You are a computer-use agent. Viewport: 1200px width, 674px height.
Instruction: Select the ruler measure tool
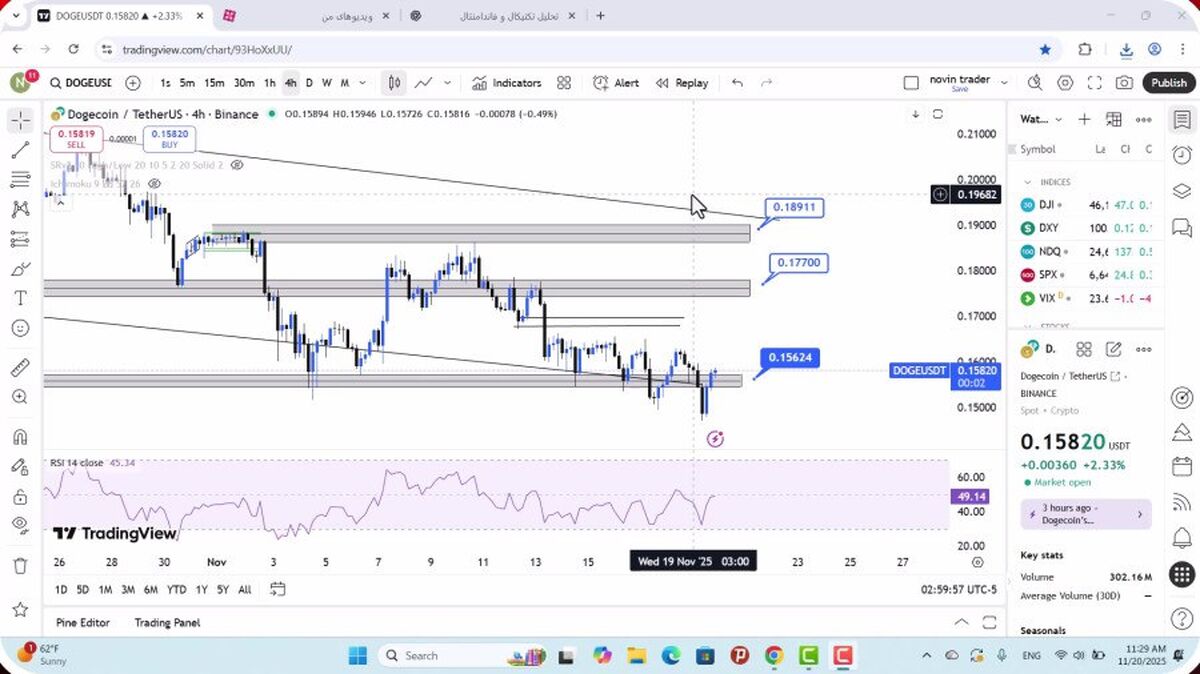click(20, 368)
